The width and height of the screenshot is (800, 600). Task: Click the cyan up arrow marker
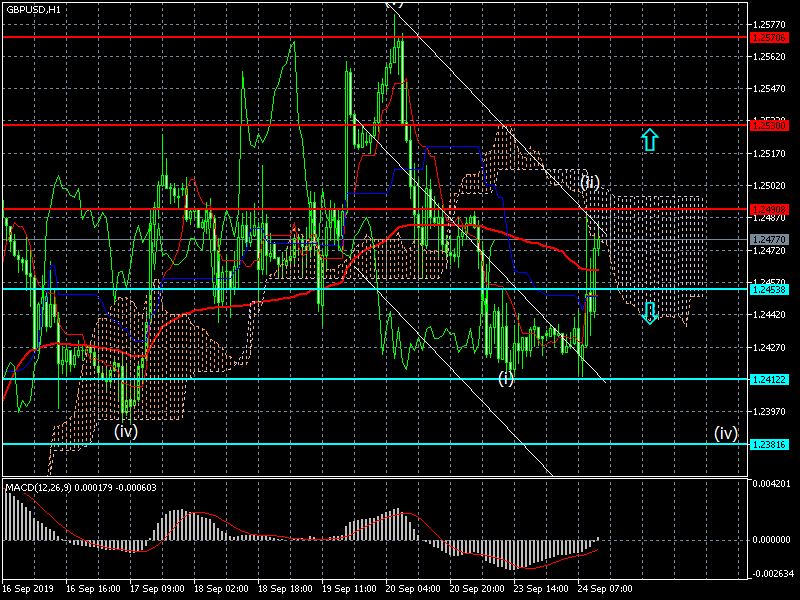650,139
